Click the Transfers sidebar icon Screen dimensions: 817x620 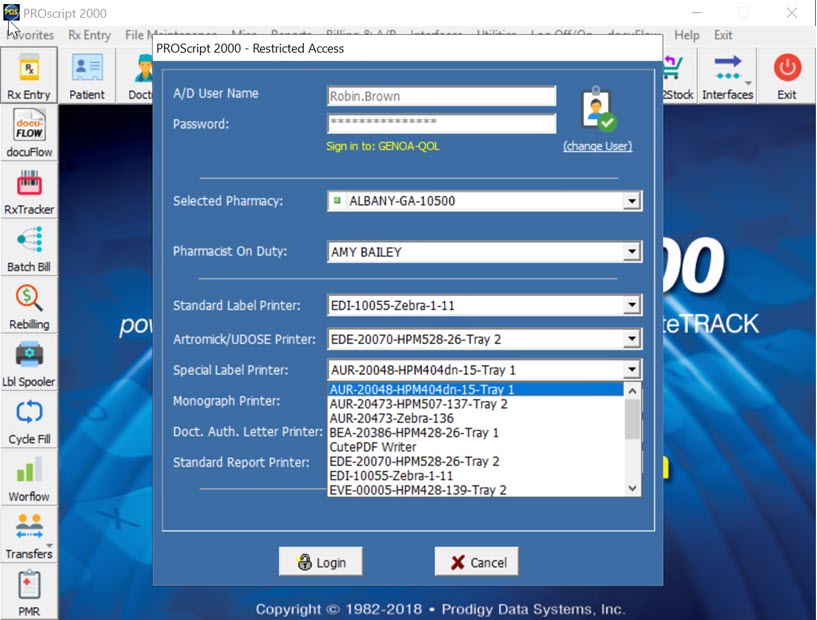[x=29, y=533]
